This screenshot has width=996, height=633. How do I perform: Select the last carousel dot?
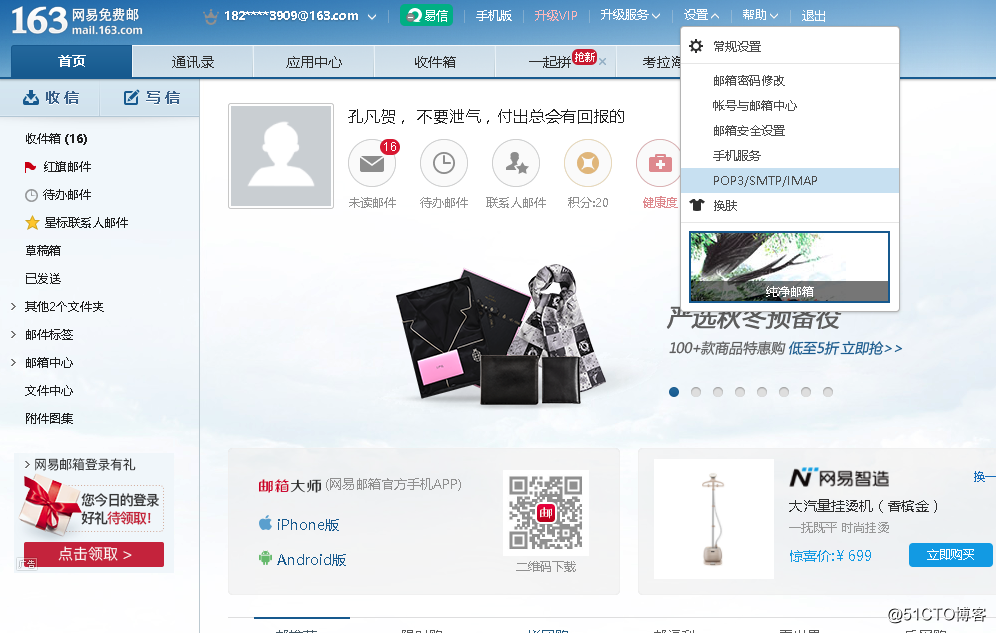pos(828,392)
